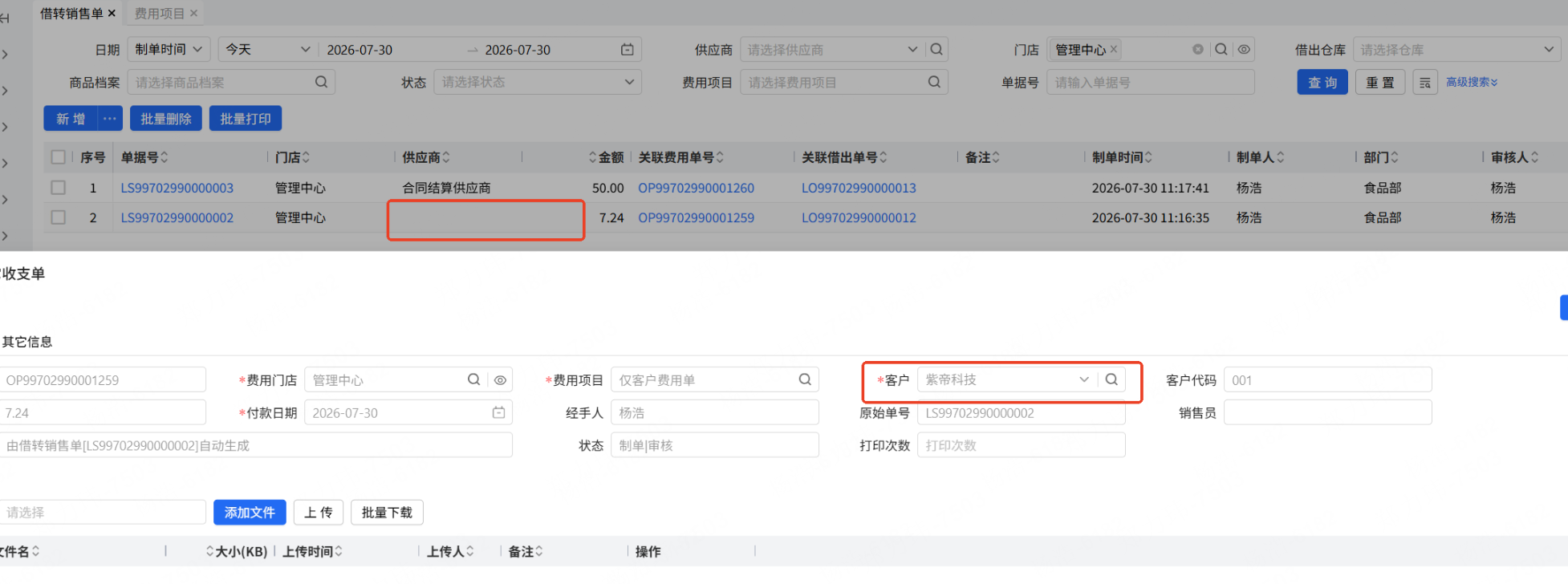Open document link LS99702990000003
The height and width of the screenshot is (584, 1568).
pyautogui.click(x=177, y=188)
